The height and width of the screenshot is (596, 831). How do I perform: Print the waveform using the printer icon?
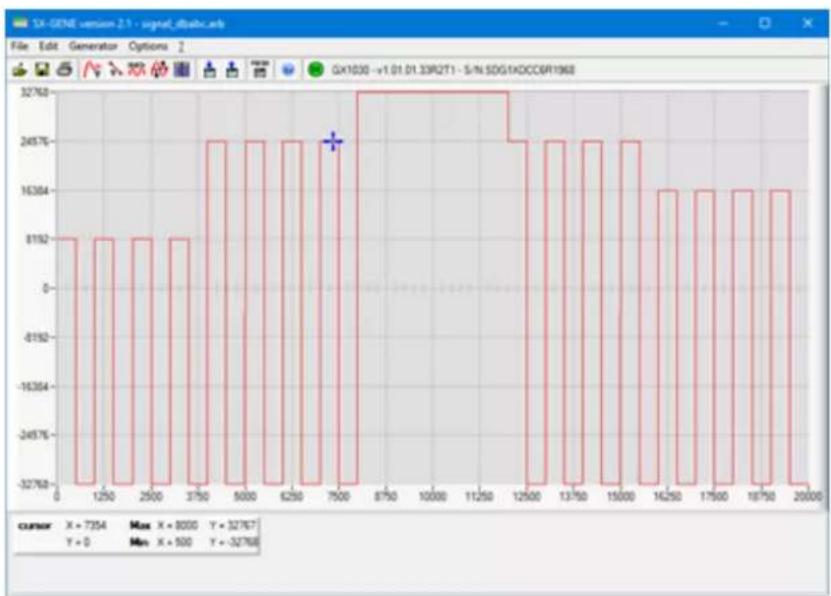[x=65, y=69]
